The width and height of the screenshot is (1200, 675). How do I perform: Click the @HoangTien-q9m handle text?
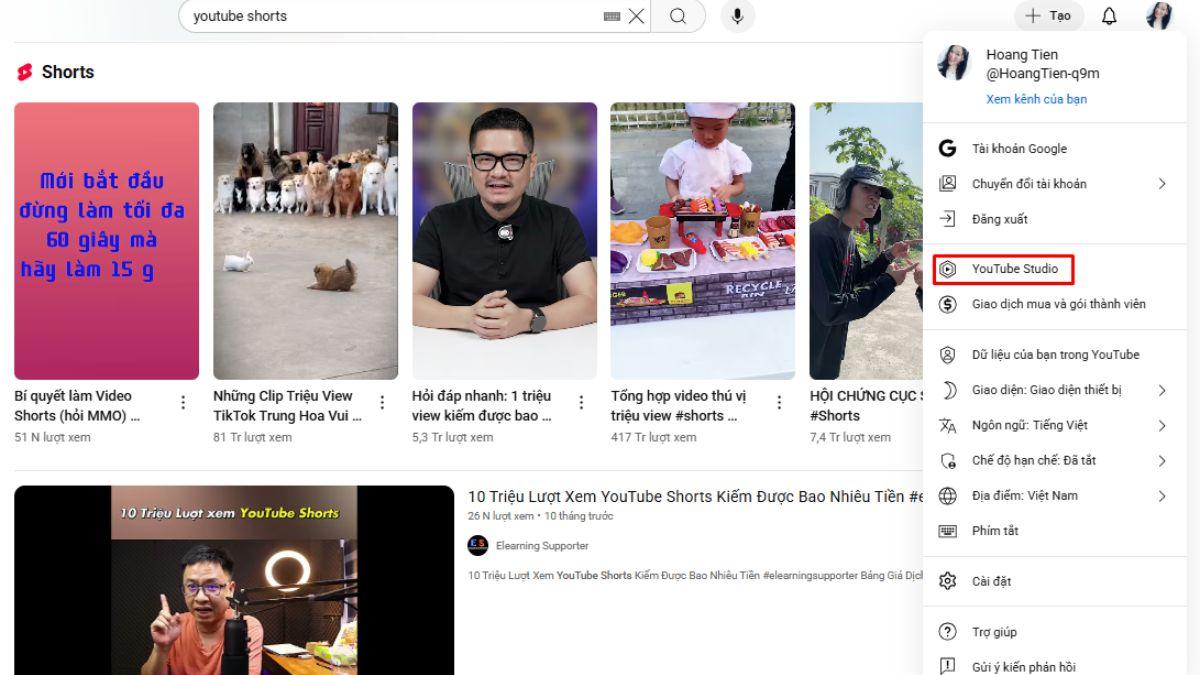click(1043, 73)
